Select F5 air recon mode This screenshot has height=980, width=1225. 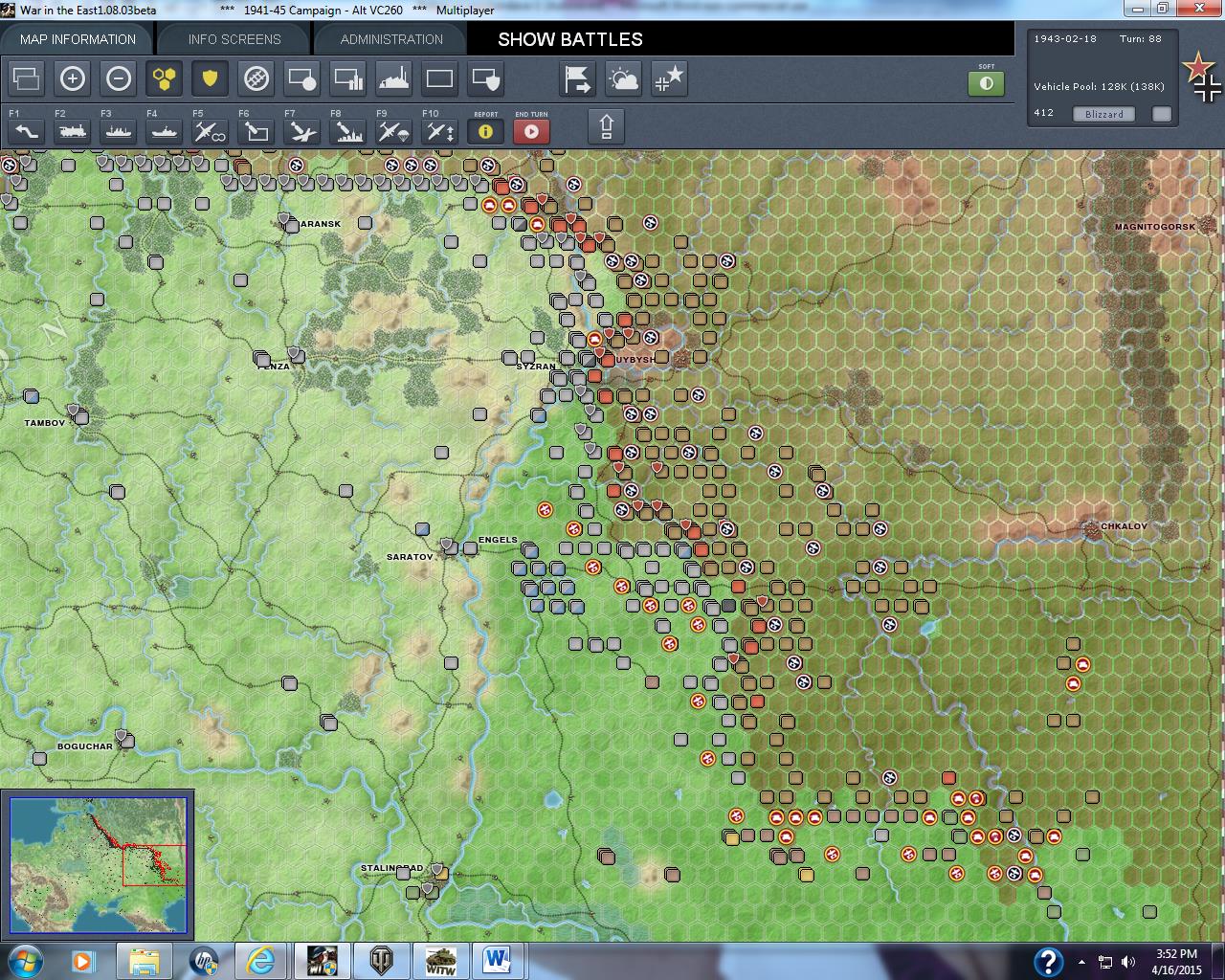click(211, 130)
